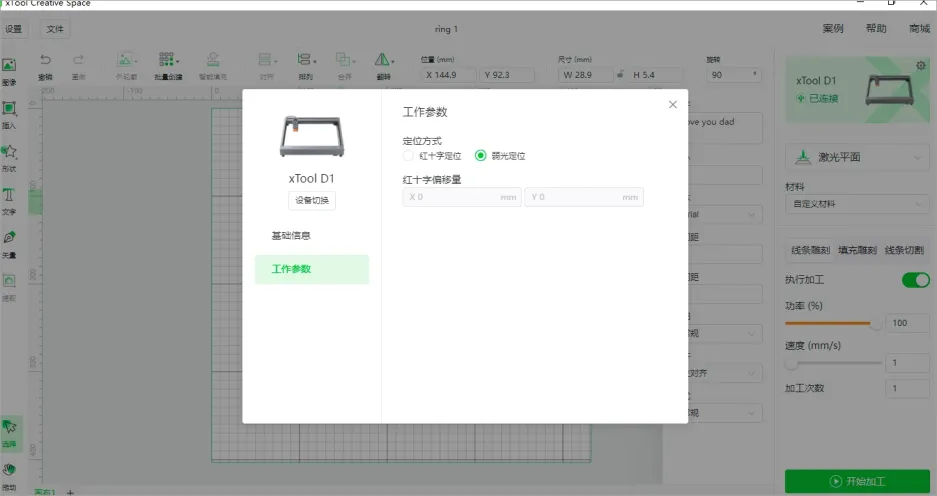The image size is (937, 496).
Task: Click the 'ring 1' project title
Action: 446,29
